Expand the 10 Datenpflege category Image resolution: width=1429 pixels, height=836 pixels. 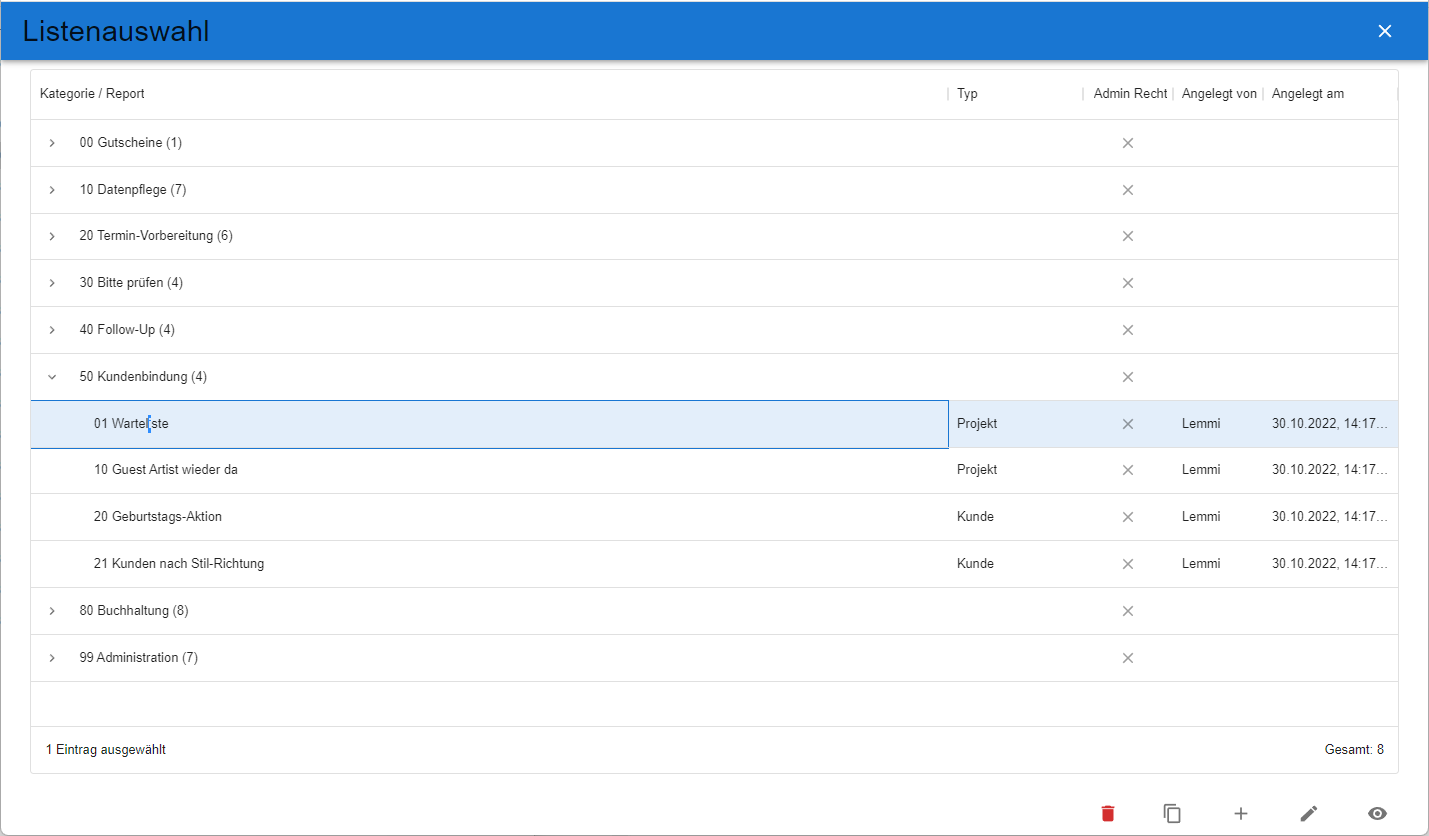(52, 190)
